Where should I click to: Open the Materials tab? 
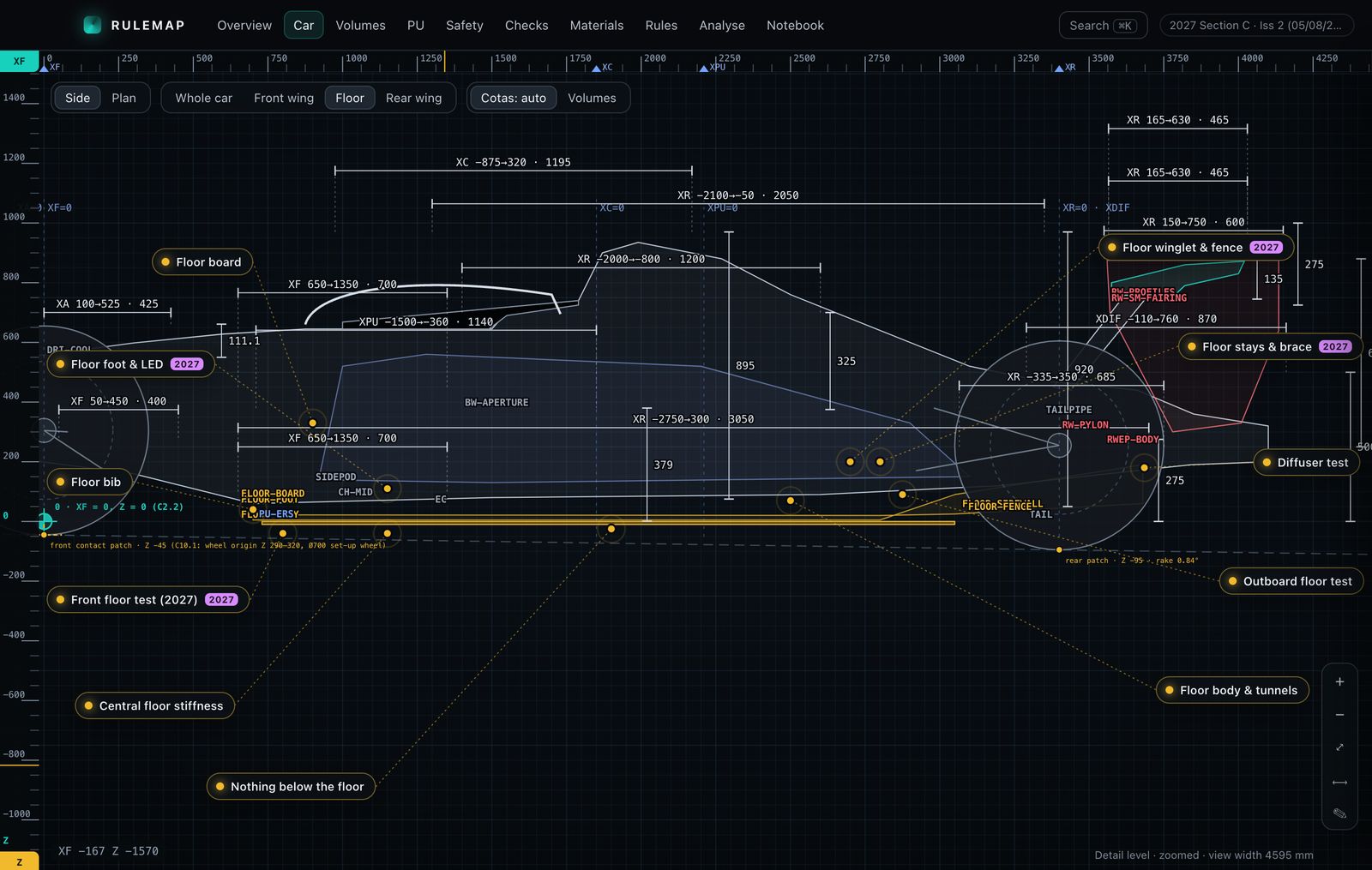coord(597,25)
